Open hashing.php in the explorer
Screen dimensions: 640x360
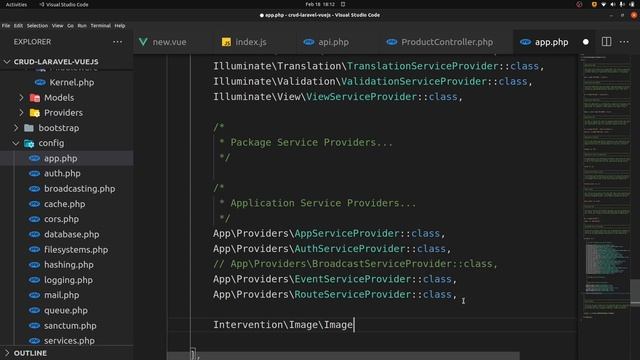[69, 265]
